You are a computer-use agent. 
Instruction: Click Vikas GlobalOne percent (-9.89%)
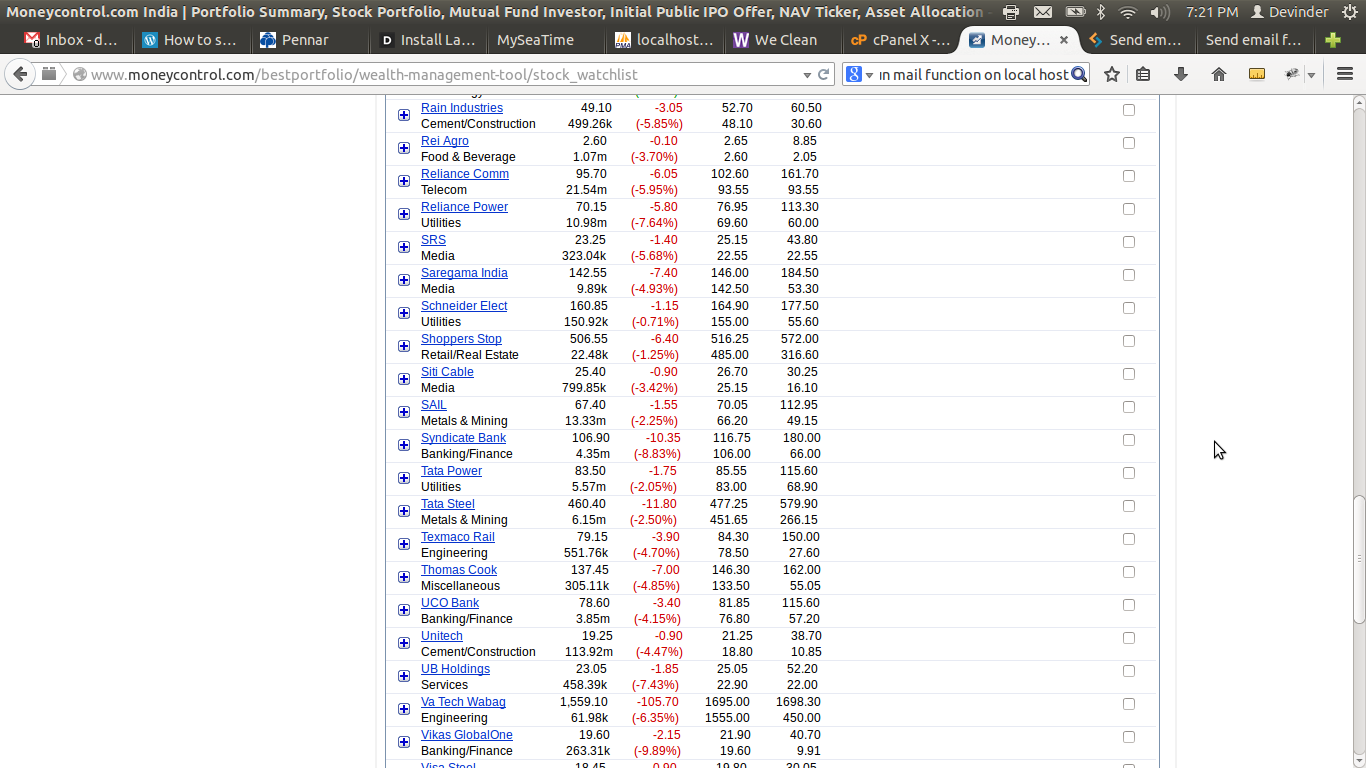656,751
